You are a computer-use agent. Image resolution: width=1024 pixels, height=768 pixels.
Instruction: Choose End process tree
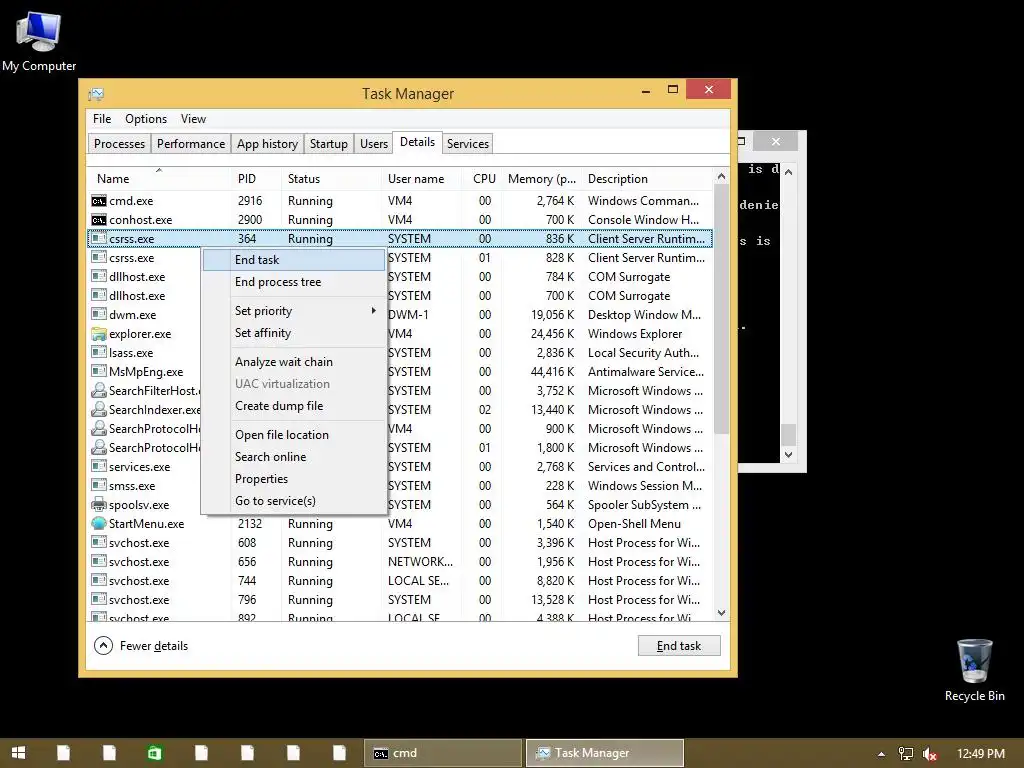point(294,282)
